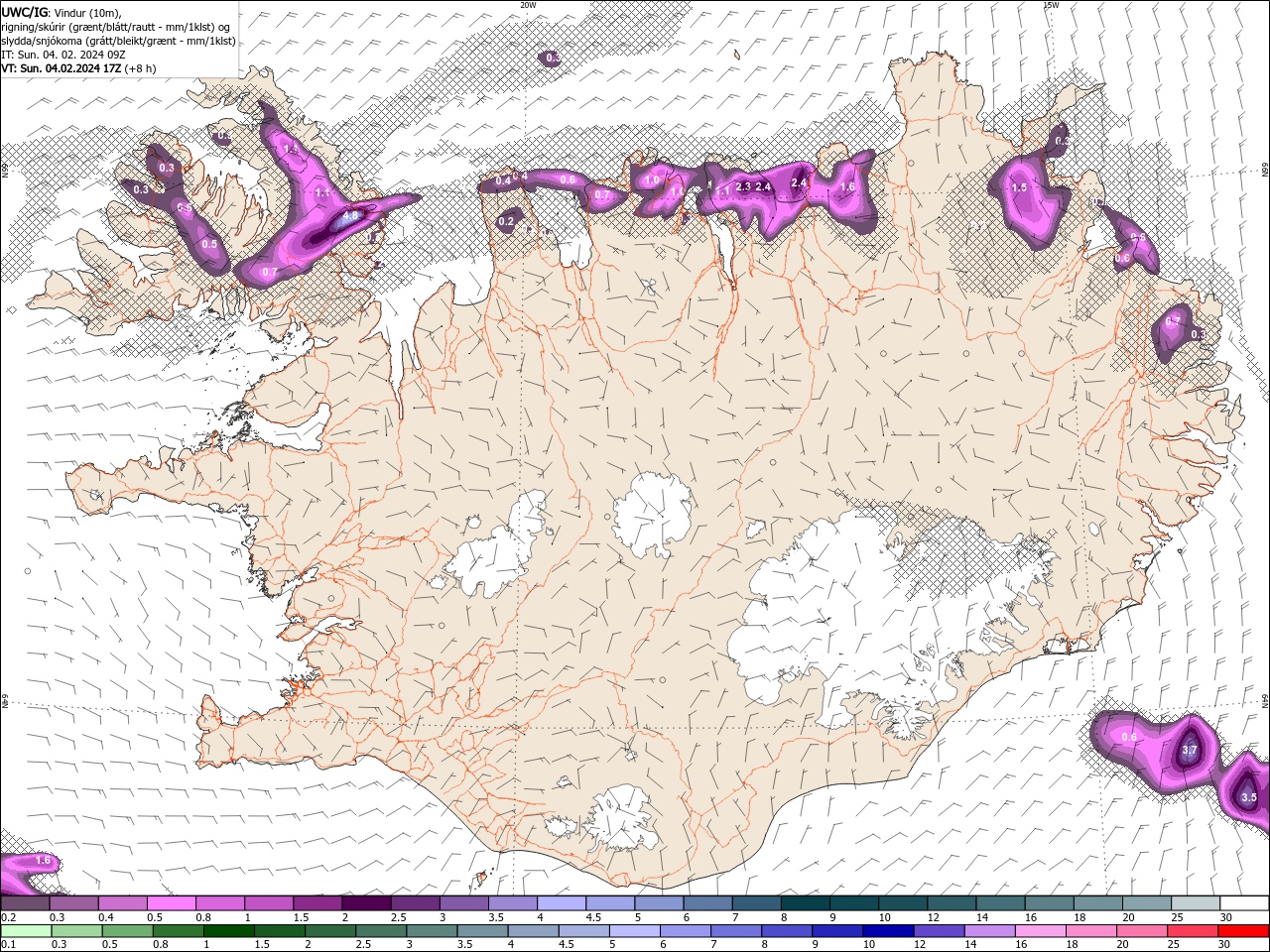The image size is (1270, 952).
Task: Click the 1.6 value in the bottom-left map corner
Action: click(x=43, y=861)
